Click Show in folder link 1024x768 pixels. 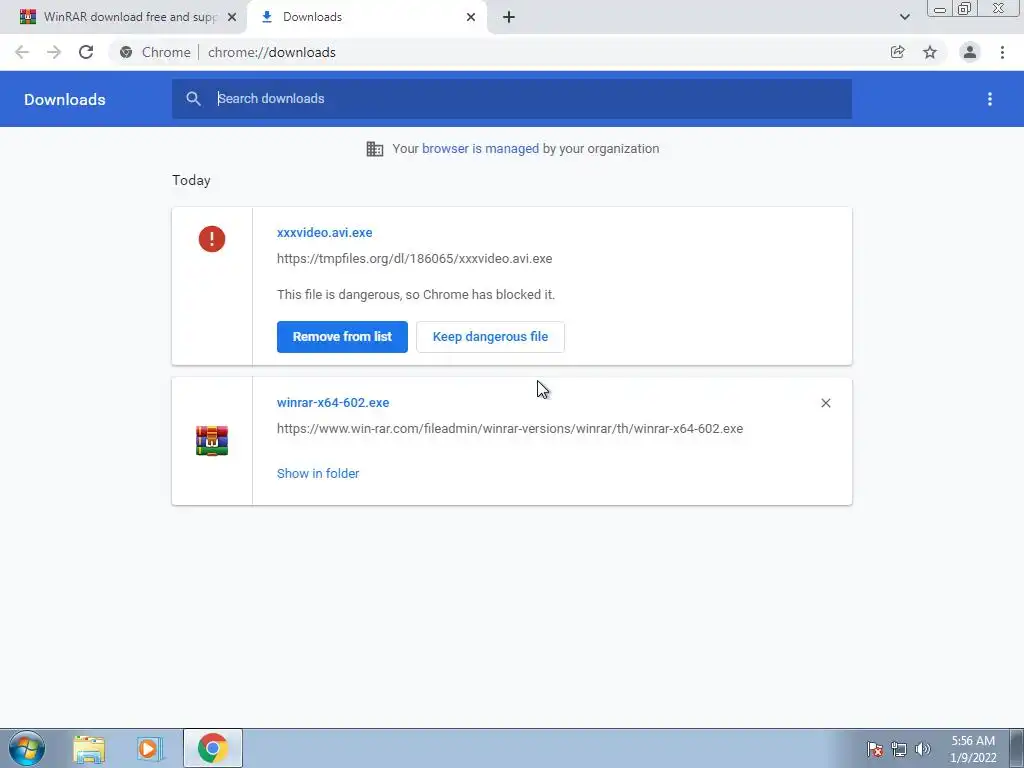point(318,473)
